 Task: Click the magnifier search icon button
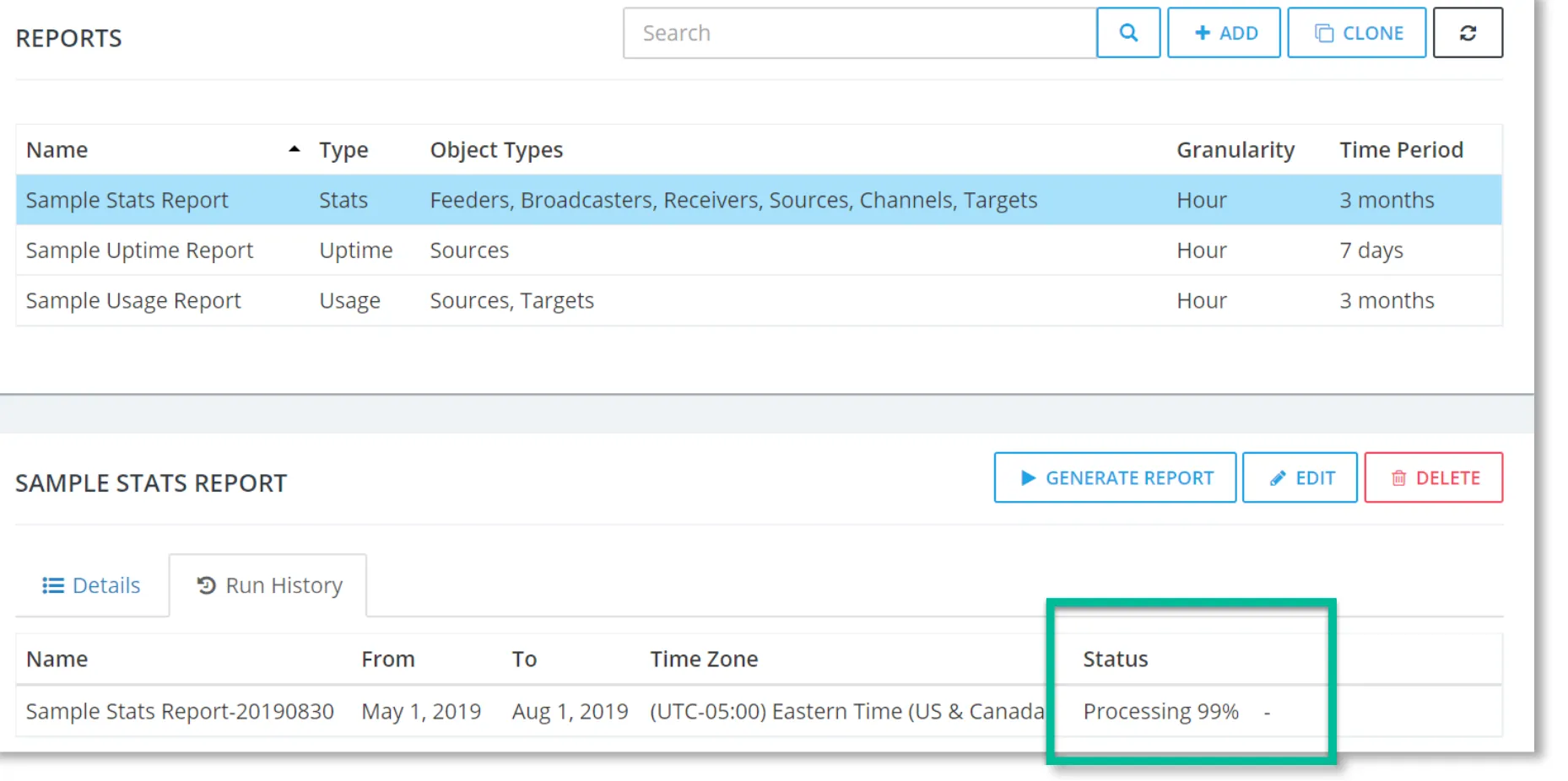[x=1128, y=33]
